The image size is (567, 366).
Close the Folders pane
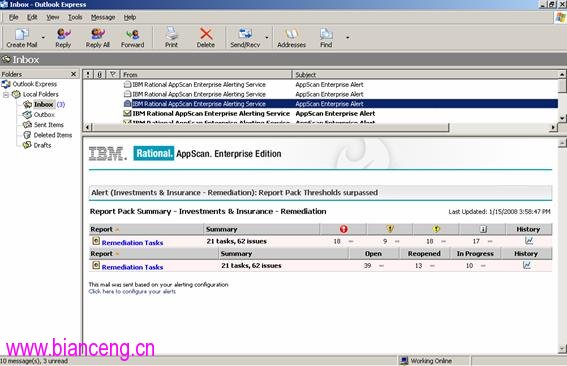[73, 74]
